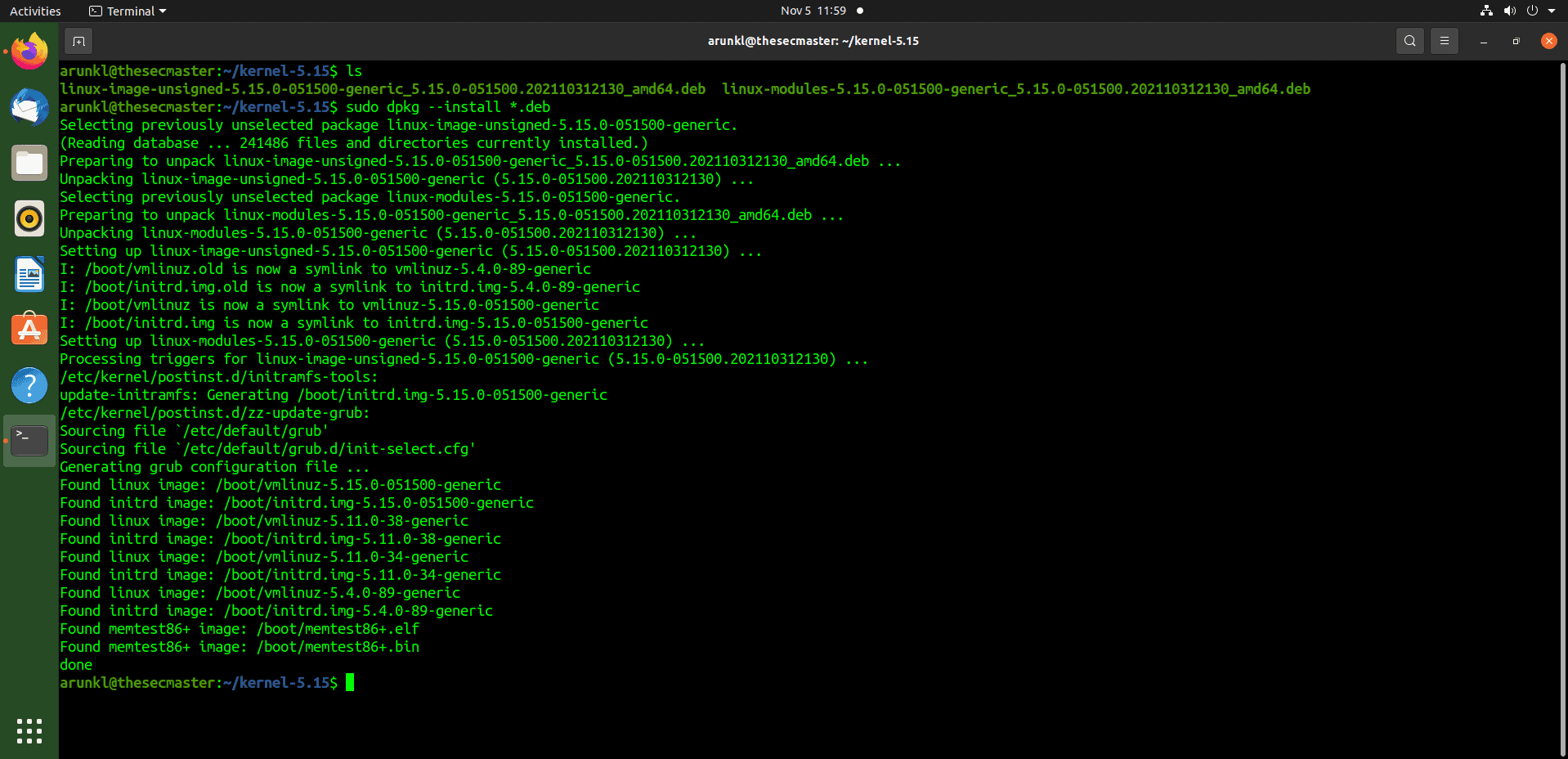This screenshot has height=759, width=1568.
Task: Click the network status icon
Action: pos(1486,11)
